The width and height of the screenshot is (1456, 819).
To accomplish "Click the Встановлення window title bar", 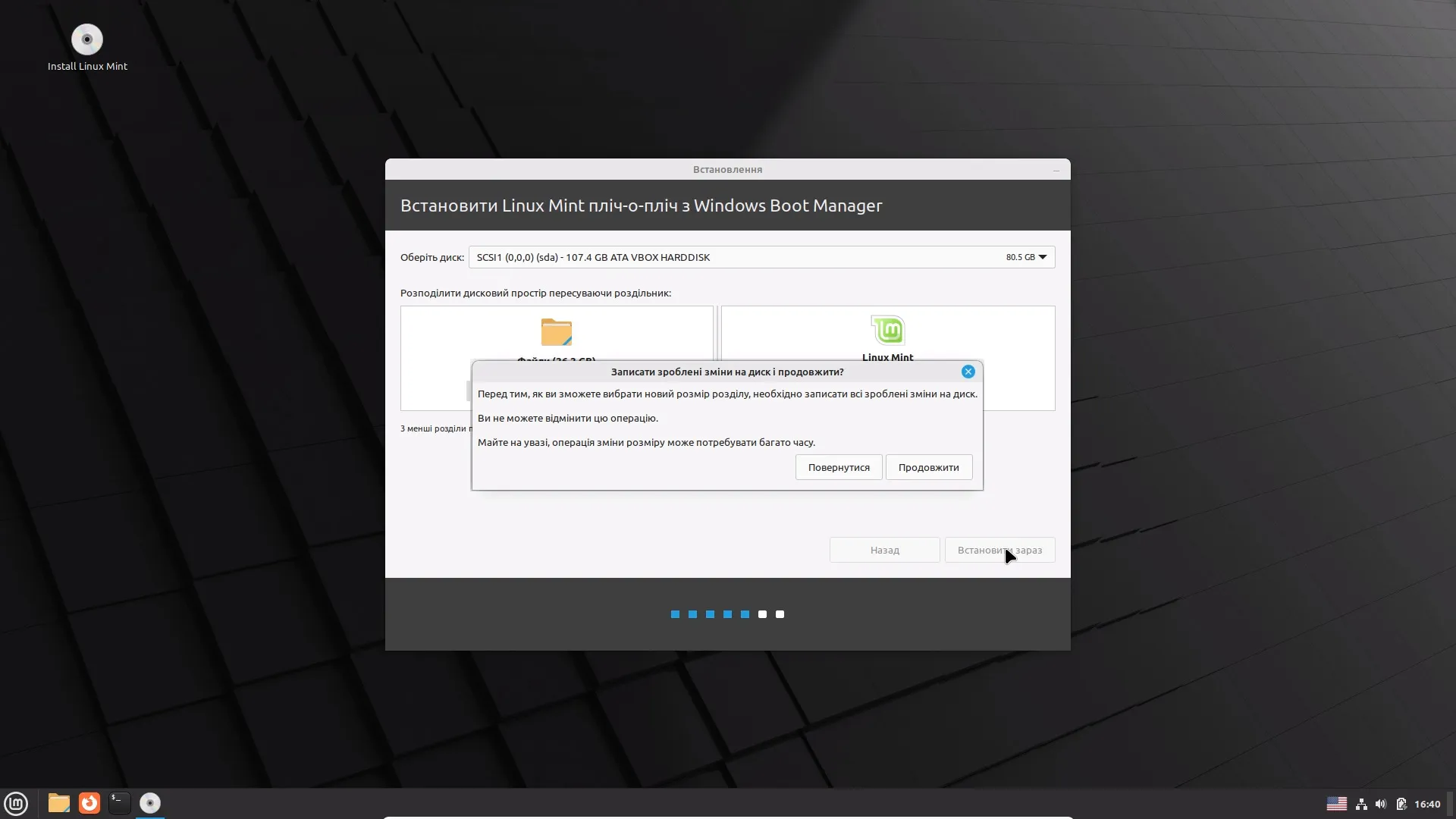I will coord(727,169).
